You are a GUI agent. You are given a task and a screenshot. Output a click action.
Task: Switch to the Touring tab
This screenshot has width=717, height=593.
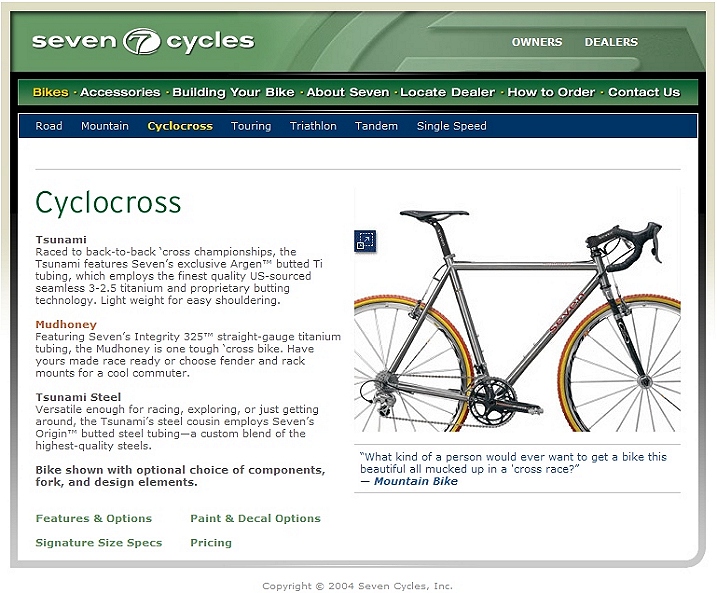pos(251,126)
